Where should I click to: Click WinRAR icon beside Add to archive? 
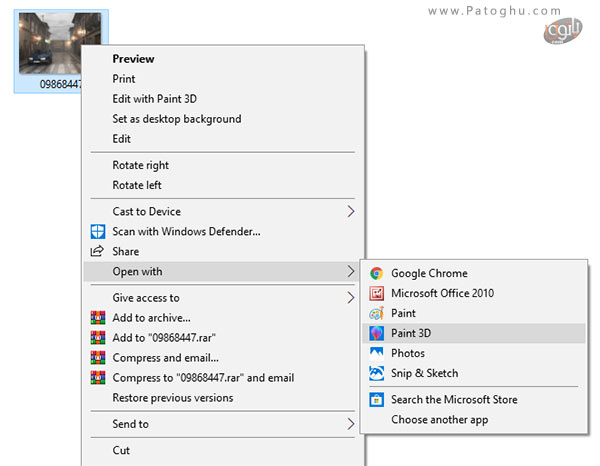tap(98, 318)
